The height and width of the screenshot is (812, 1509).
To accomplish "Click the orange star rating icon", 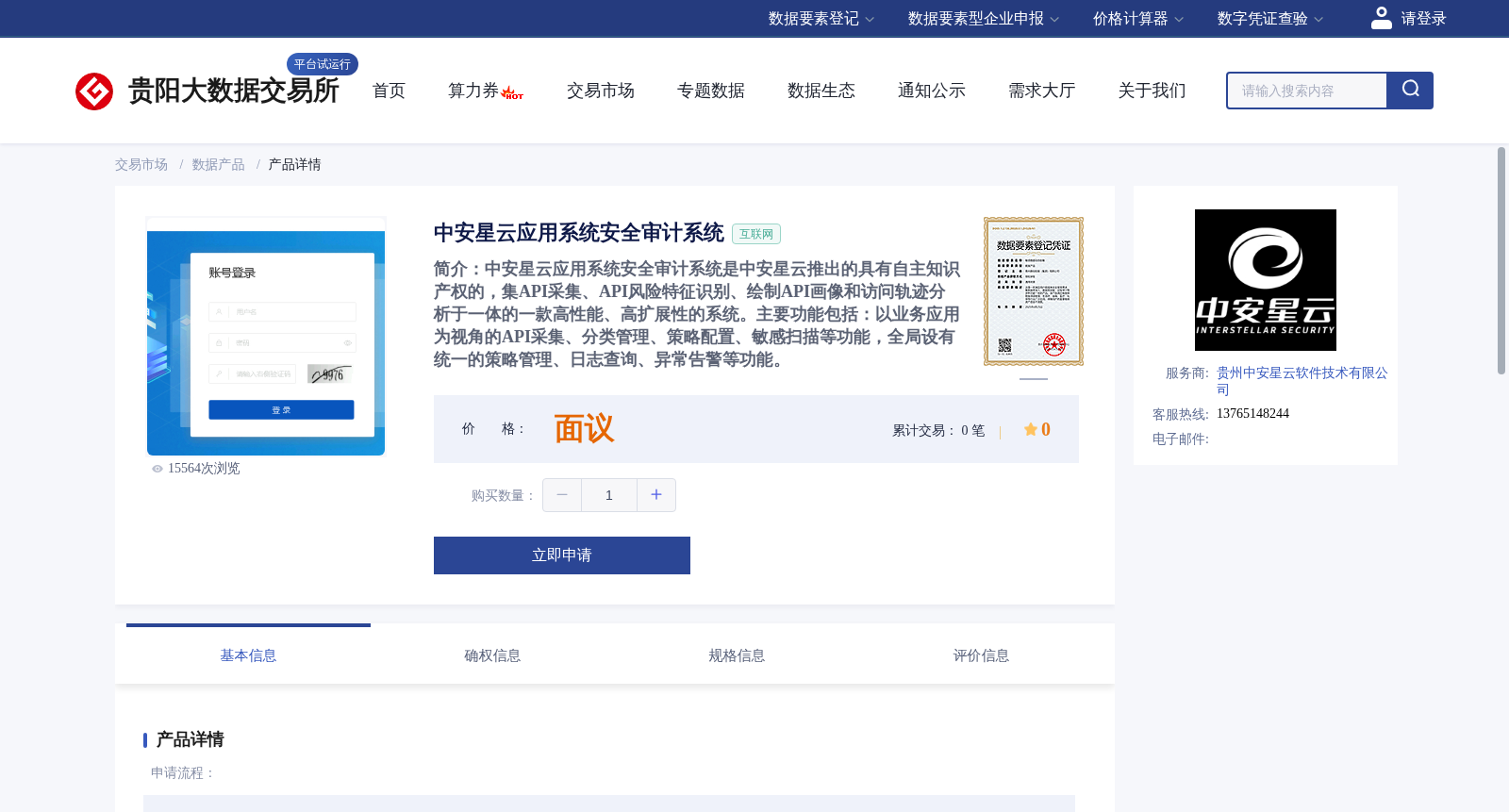I will (x=1031, y=430).
